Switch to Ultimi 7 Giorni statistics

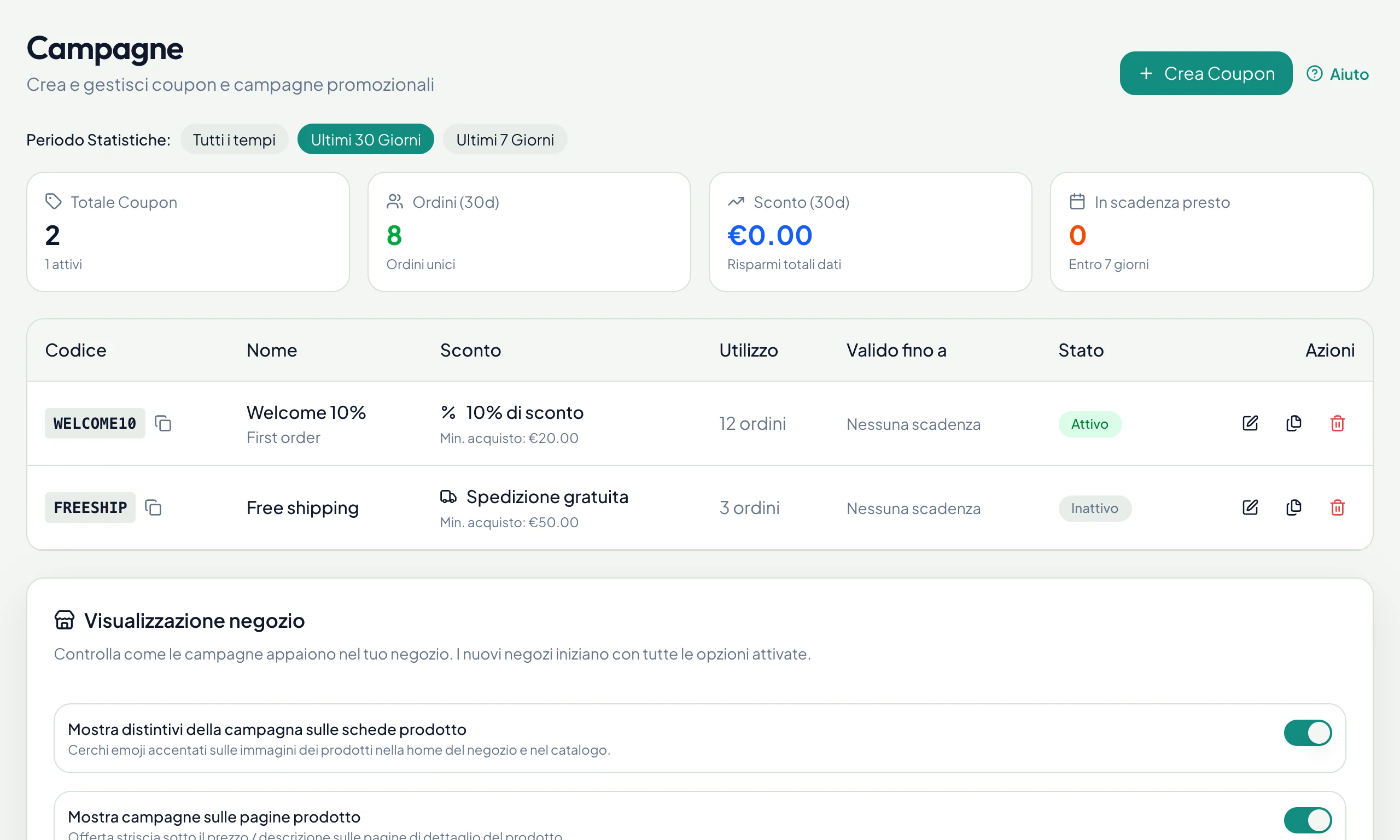(x=505, y=139)
